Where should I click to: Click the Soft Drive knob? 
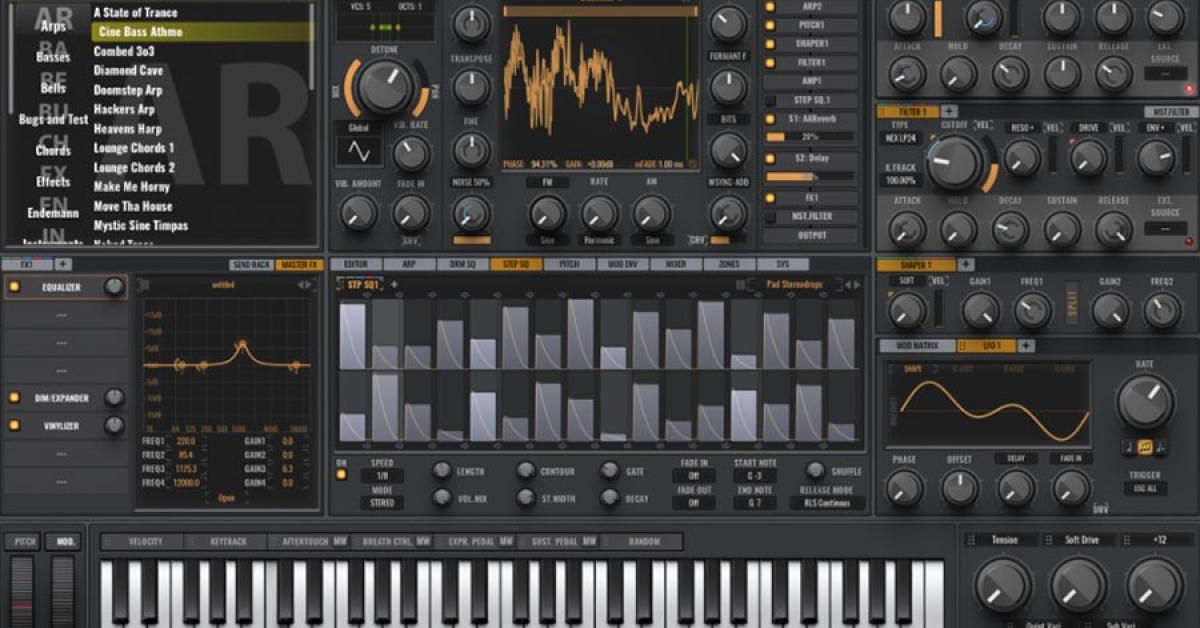click(1079, 585)
